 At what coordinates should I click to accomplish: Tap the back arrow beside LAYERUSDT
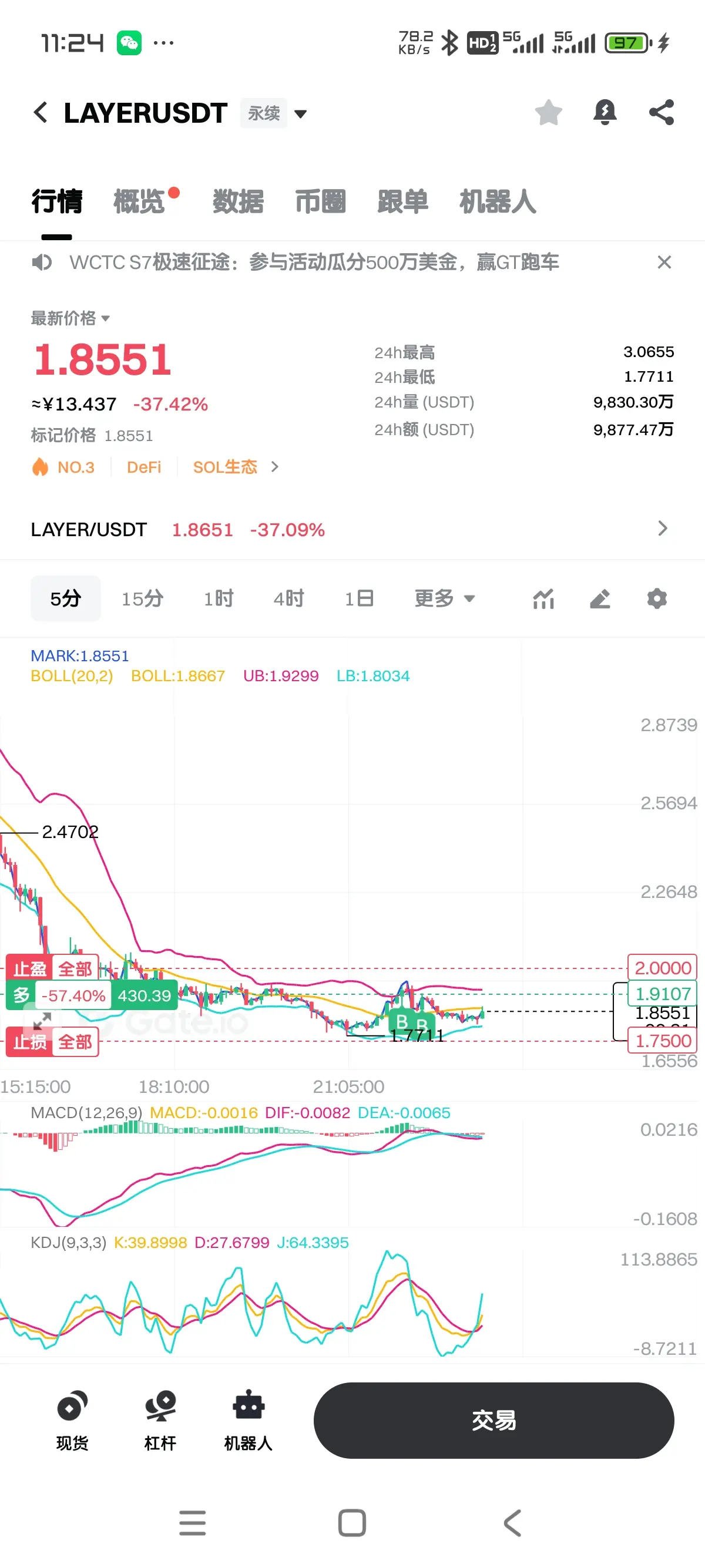pos(41,113)
